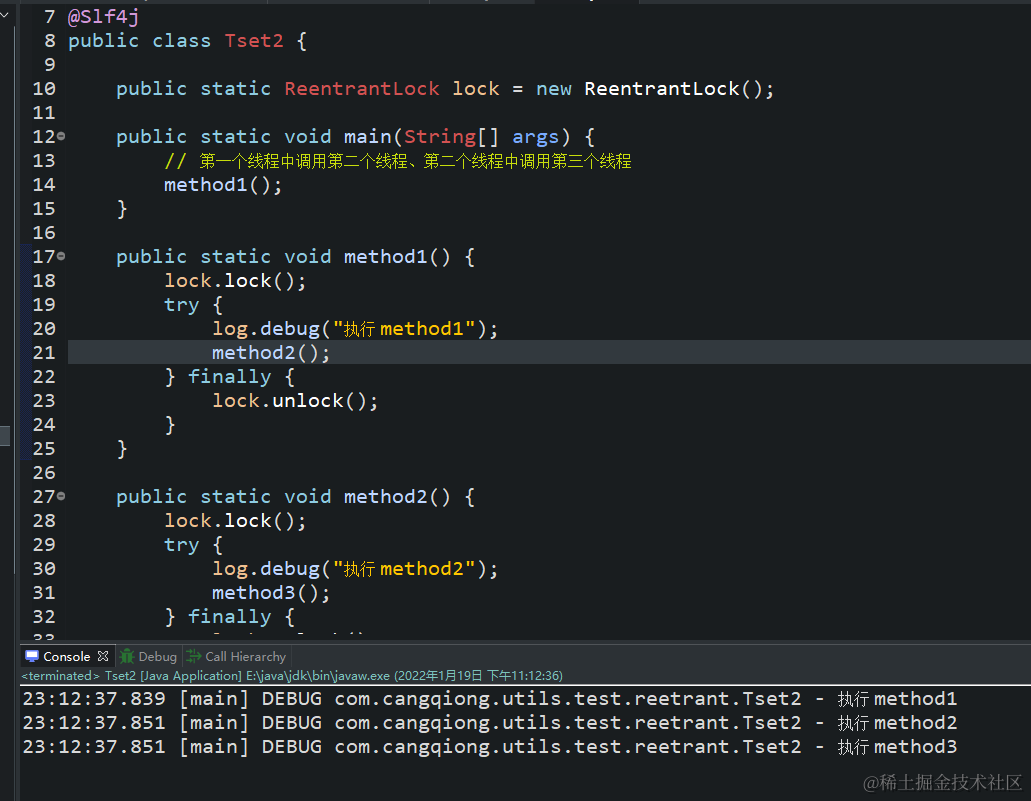Screen dimensions: 1031x801
Task: Click line number 21 in gutter
Action: click(44, 352)
